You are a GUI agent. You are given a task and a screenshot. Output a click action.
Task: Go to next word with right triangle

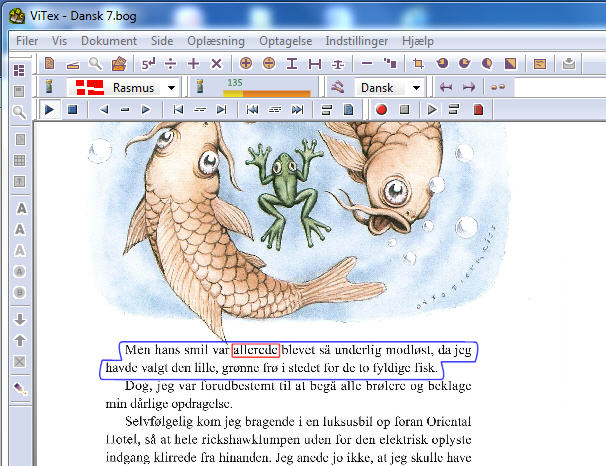tap(146, 110)
